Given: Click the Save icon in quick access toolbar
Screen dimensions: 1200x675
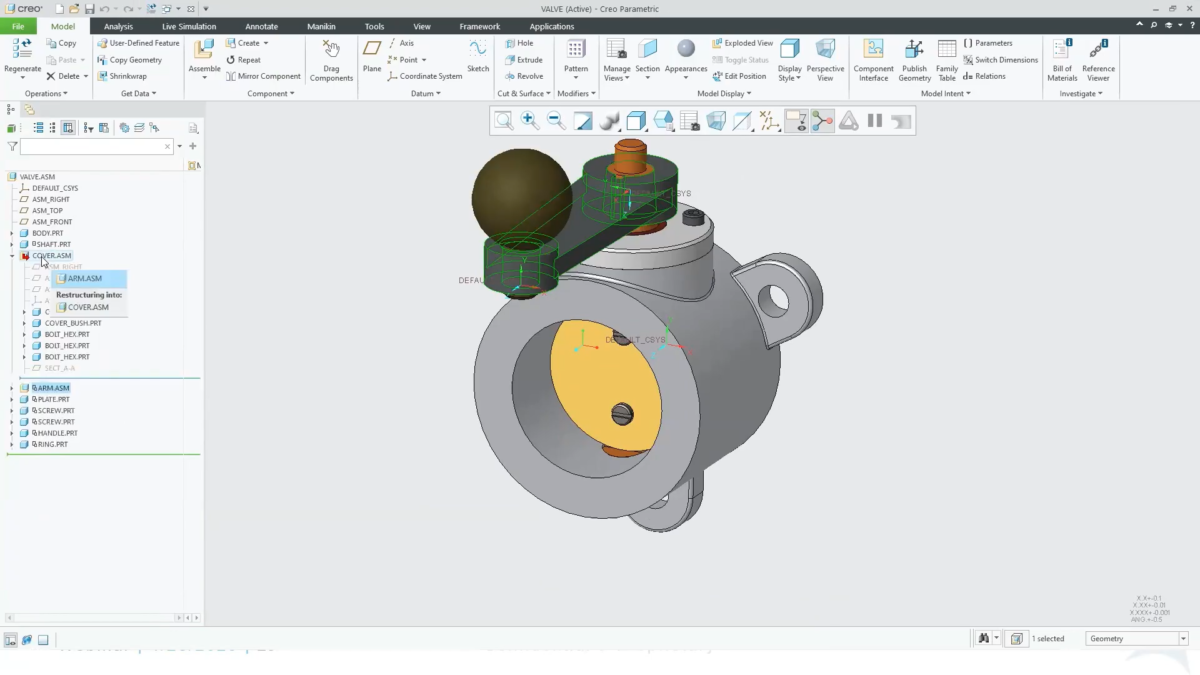Looking at the screenshot, I should [x=89, y=9].
